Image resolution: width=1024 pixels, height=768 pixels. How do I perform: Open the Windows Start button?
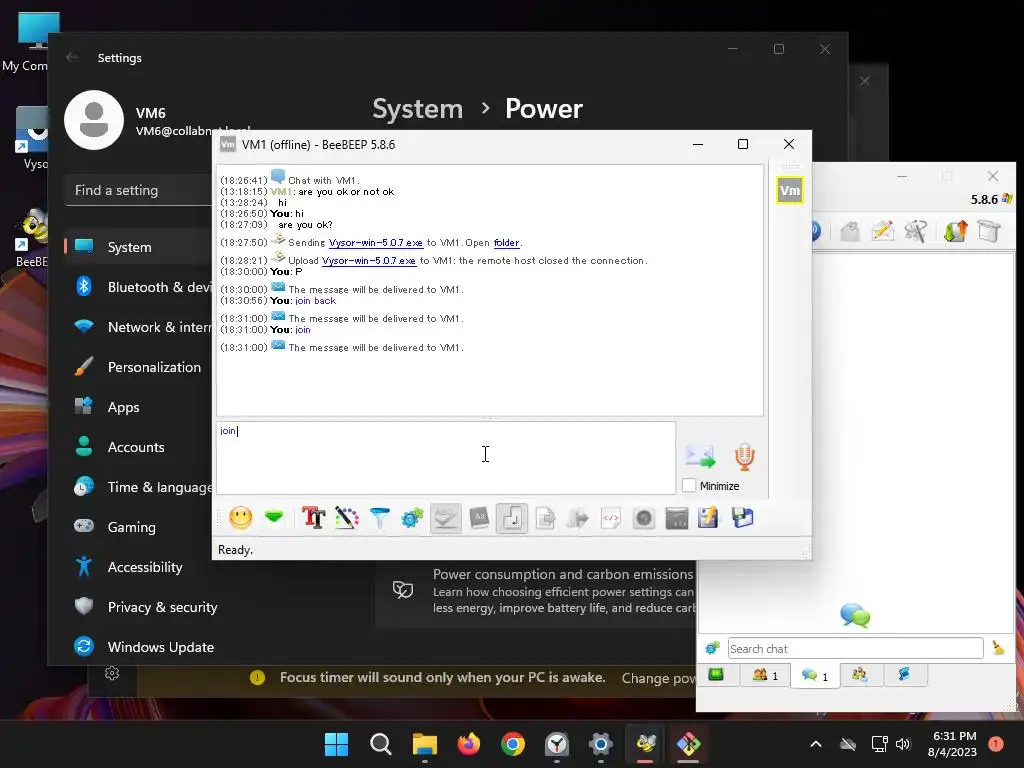[336, 744]
